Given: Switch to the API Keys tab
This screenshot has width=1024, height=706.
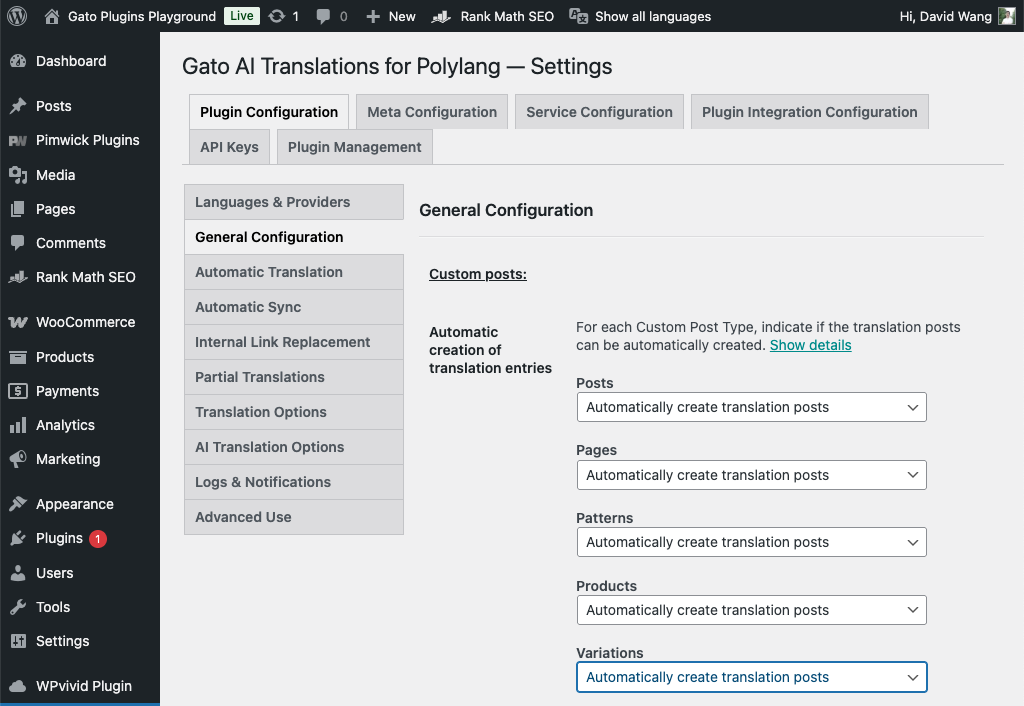Looking at the screenshot, I should point(228,146).
